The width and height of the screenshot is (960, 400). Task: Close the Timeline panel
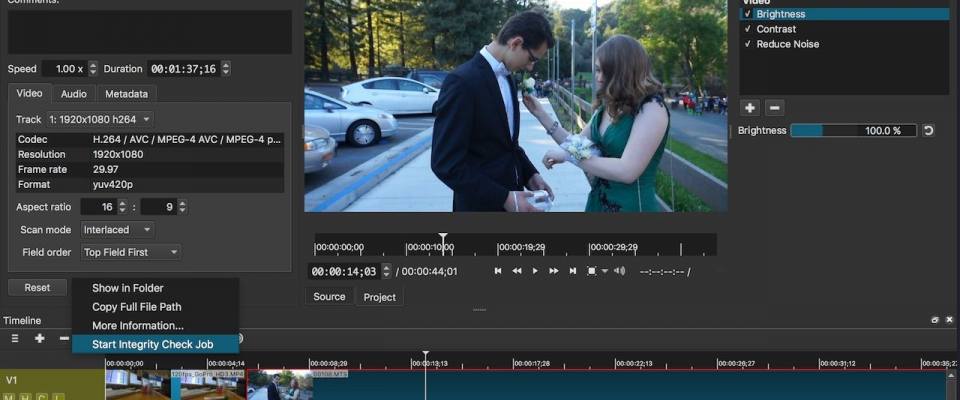point(950,320)
